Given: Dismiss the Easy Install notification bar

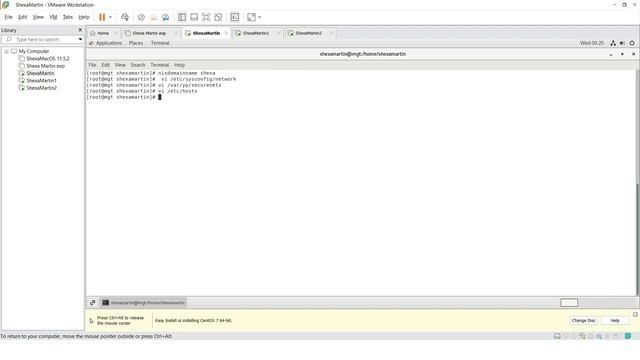Looking at the screenshot, I should pyautogui.click(x=635, y=314).
